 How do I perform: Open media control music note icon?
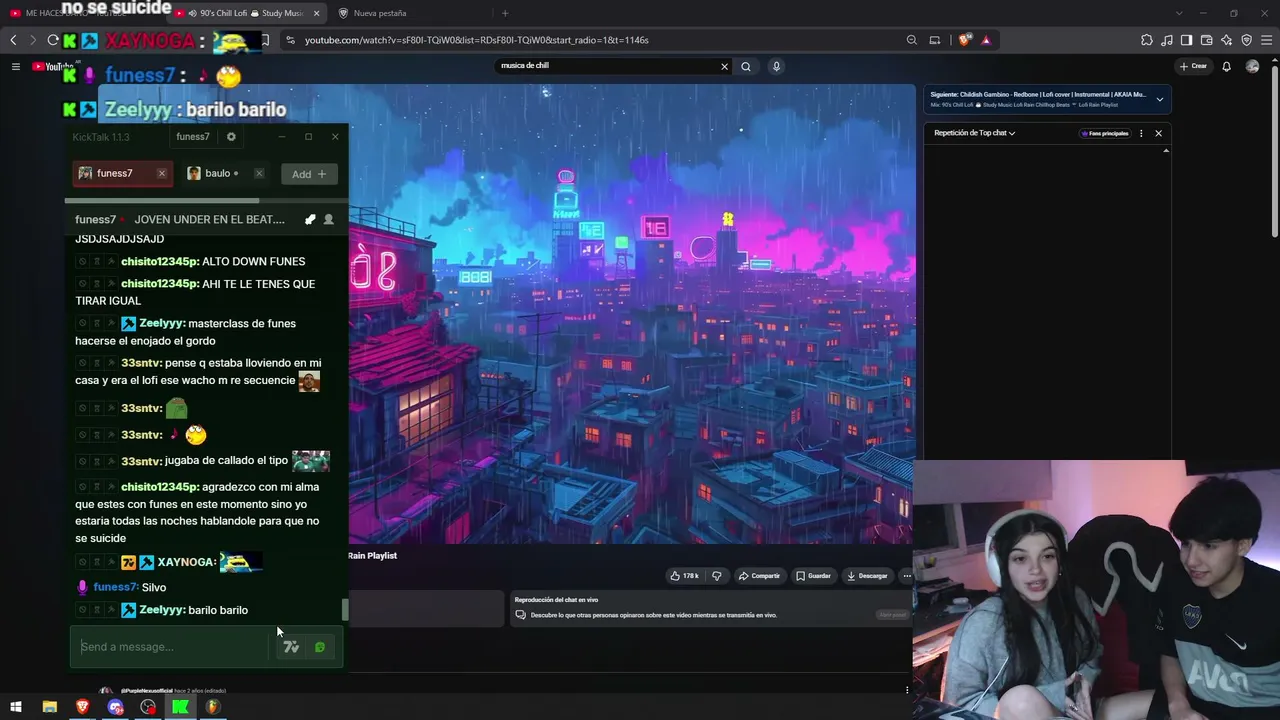pyautogui.click(x=1167, y=40)
